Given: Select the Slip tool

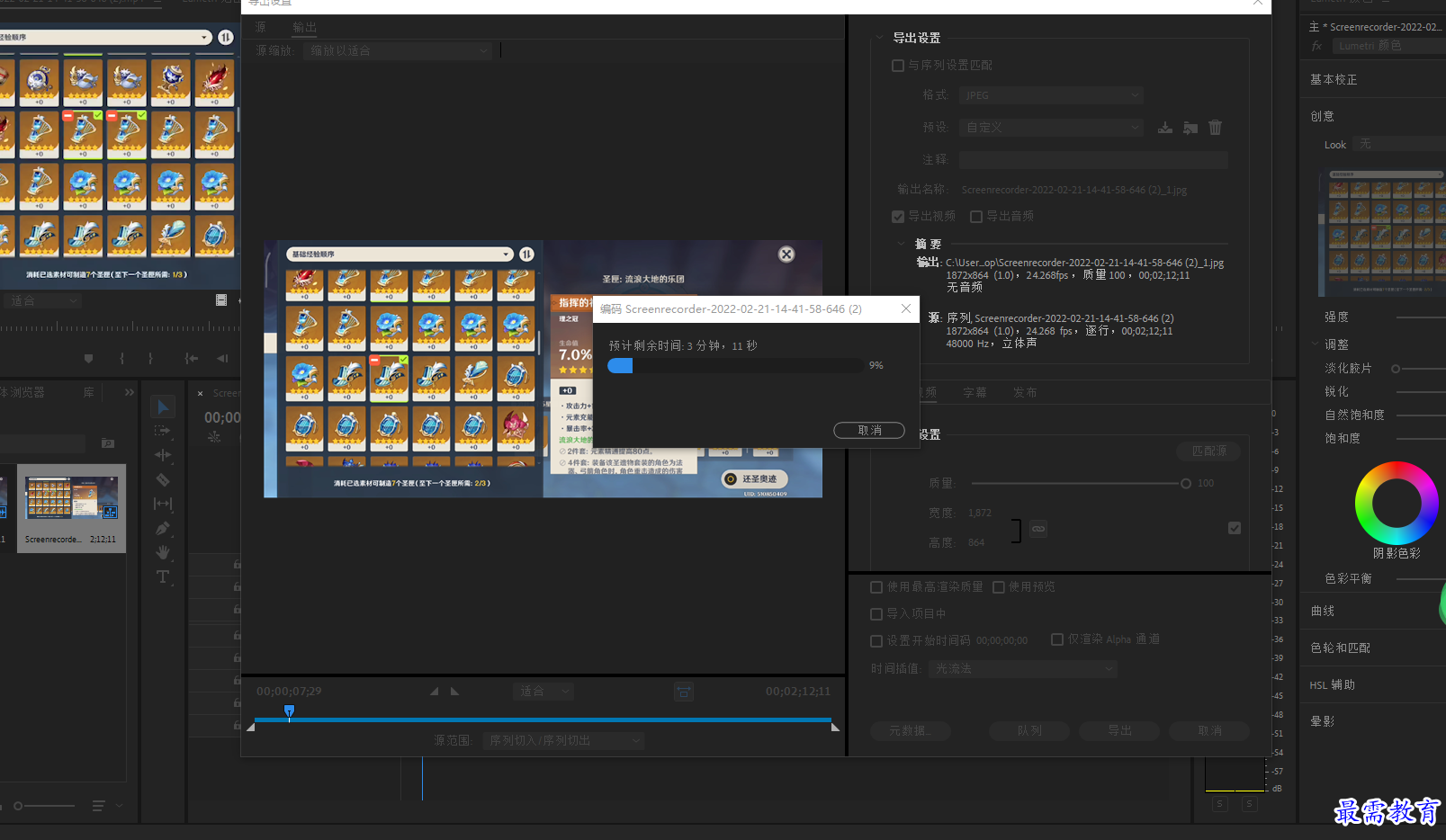Looking at the screenshot, I should click(x=163, y=504).
